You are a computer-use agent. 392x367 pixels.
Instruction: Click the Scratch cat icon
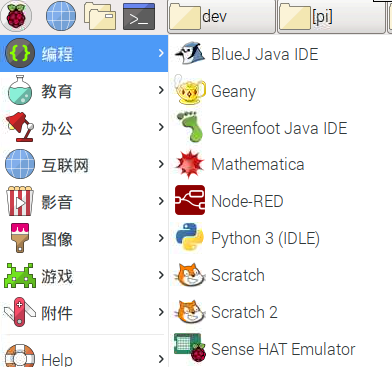coord(190,275)
